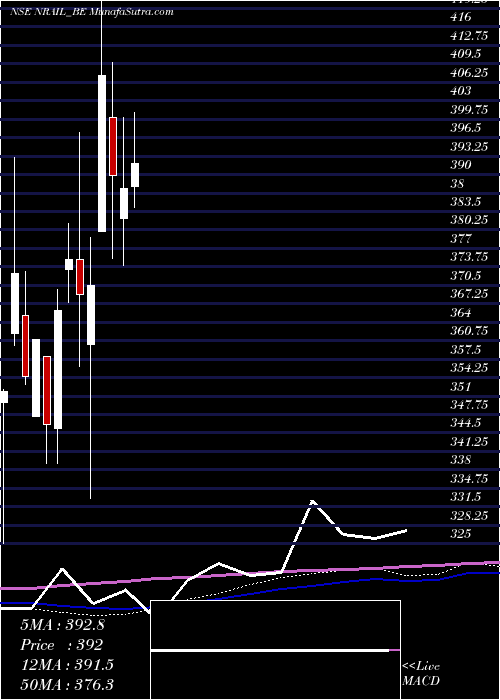The image size is (500, 700).
Task: Click the 357.5 price axis label
Action: pos(466,350)
